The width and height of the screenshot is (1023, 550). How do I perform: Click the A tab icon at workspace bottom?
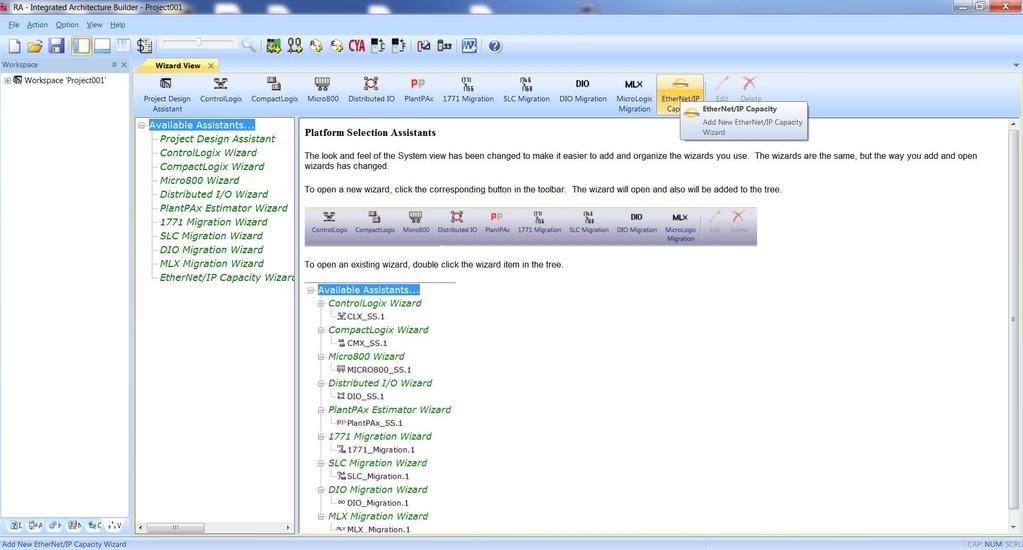tap(36, 525)
